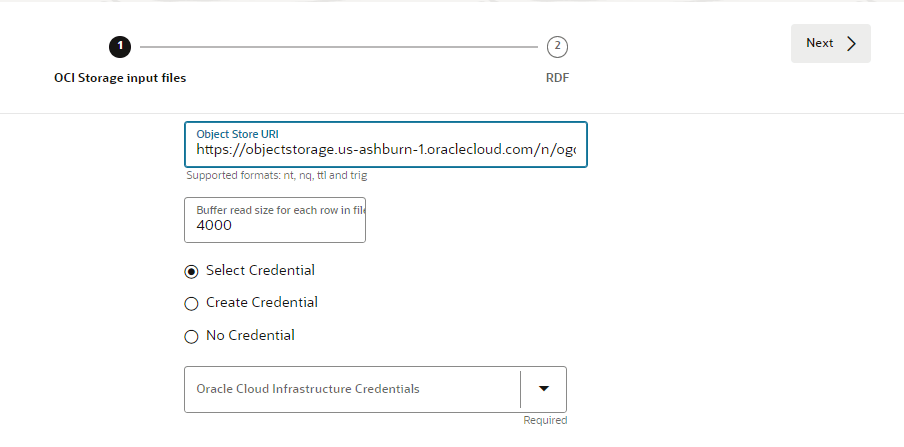904x447 pixels.
Task: Click the Create Credential label text
Action: point(262,303)
